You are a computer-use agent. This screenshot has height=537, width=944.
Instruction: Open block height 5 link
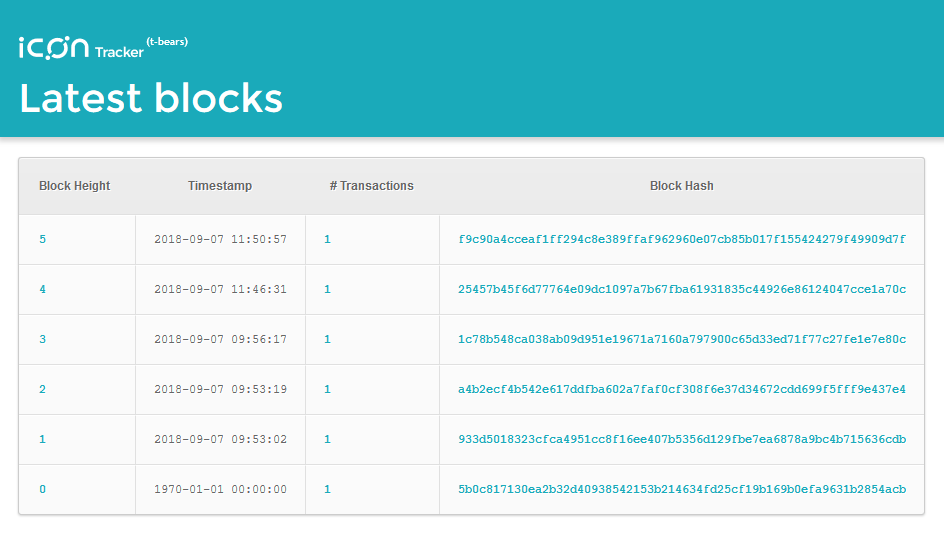click(42, 240)
